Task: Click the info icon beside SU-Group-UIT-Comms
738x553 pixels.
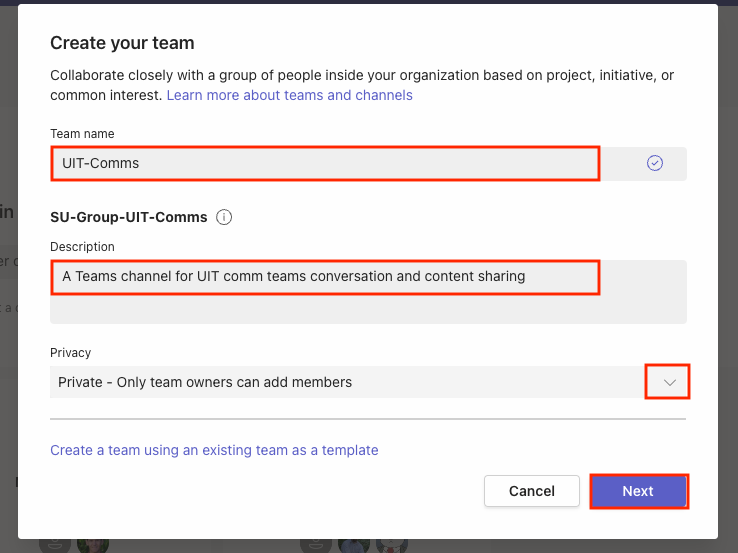Action: coord(224,217)
